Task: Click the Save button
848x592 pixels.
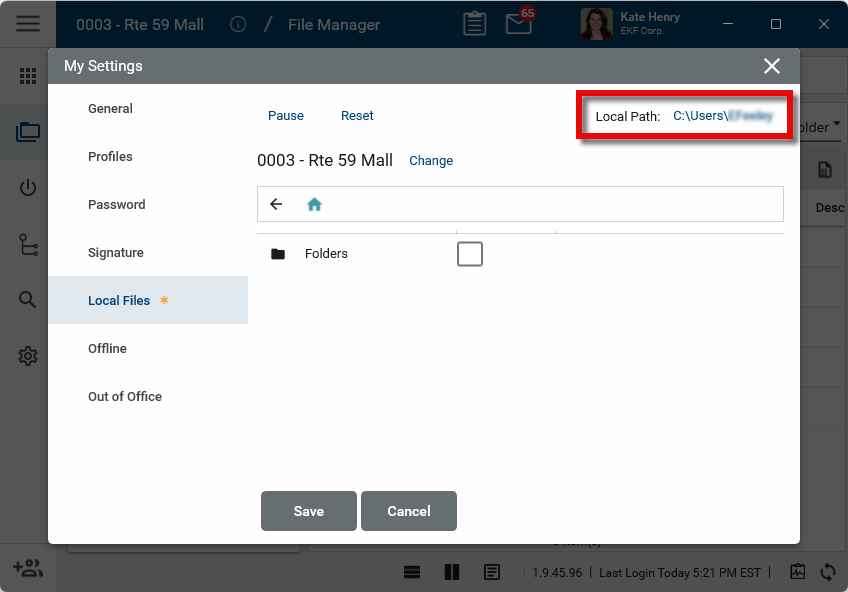Action: (308, 511)
